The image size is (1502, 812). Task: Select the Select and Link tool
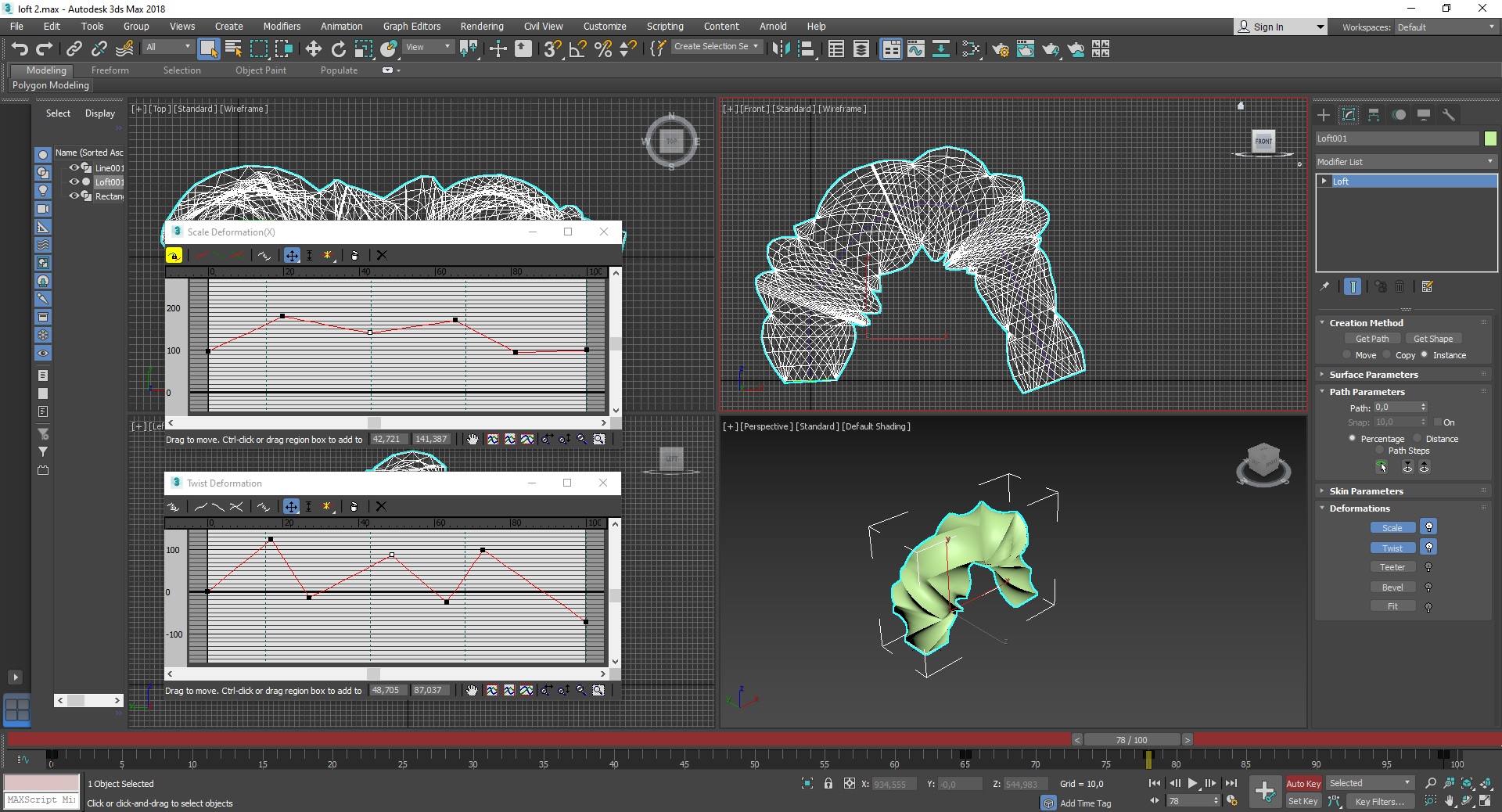click(x=74, y=49)
